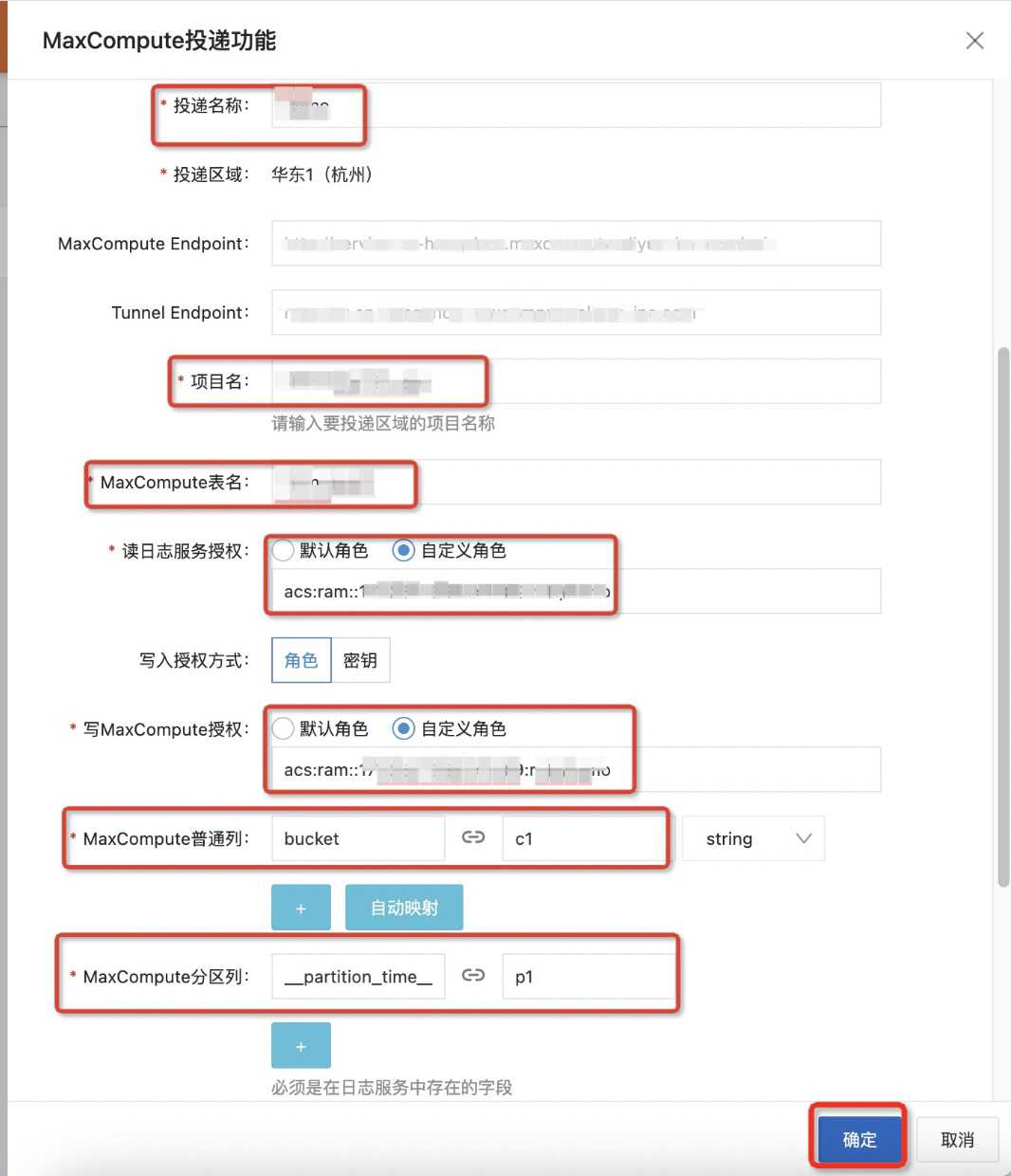
Task: Click the 确定 button
Action: [859, 1139]
